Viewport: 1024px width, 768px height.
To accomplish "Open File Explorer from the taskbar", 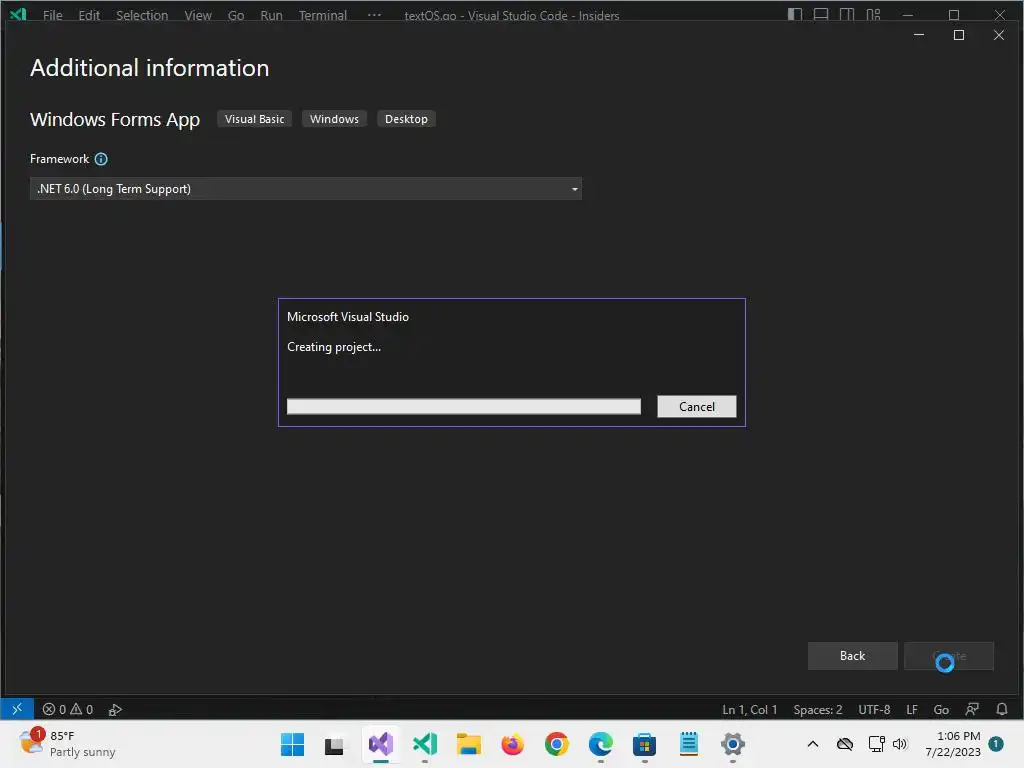I will 468,744.
